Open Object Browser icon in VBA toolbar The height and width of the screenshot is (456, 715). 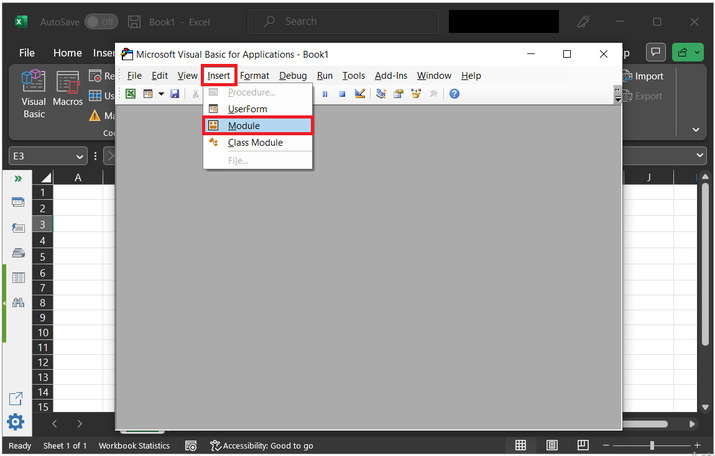click(x=416, y=94)
